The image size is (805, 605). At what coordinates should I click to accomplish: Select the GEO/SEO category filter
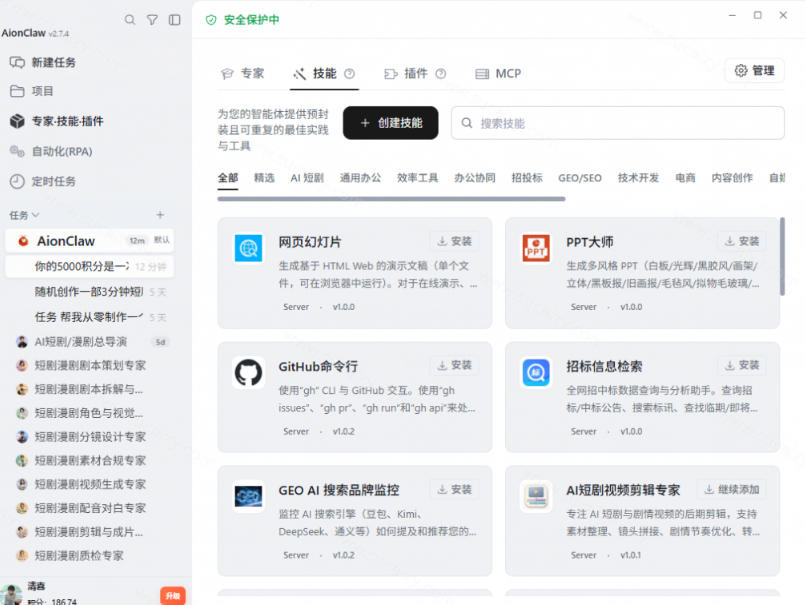tap(580, 178)
